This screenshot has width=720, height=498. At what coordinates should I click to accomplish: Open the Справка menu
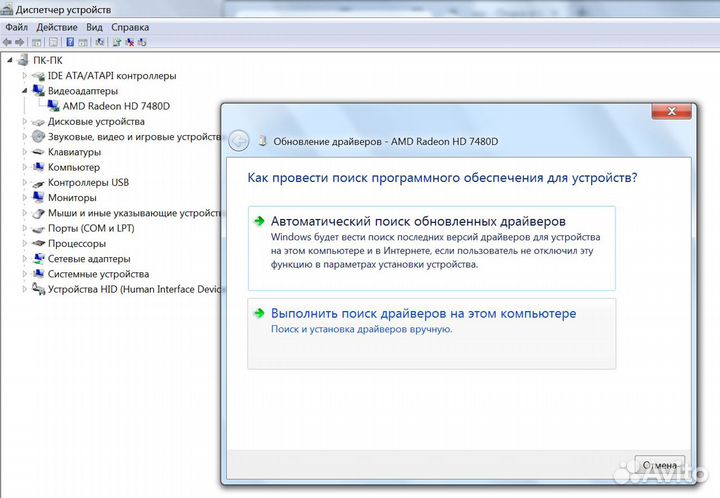coord(130,27)
